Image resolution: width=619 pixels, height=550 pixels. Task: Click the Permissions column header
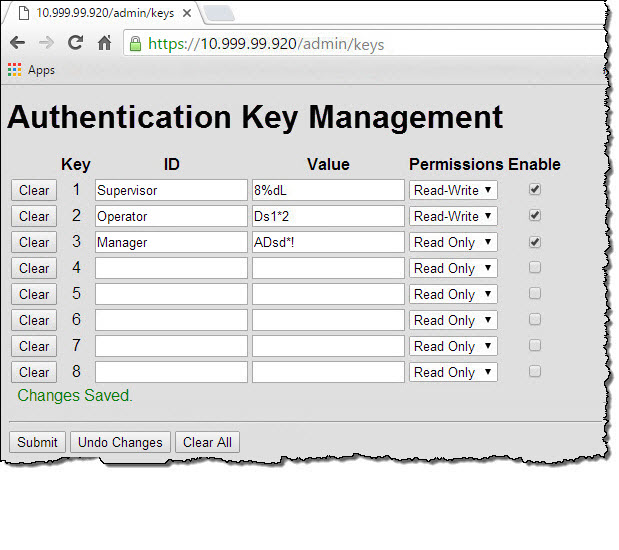[456, 165]
